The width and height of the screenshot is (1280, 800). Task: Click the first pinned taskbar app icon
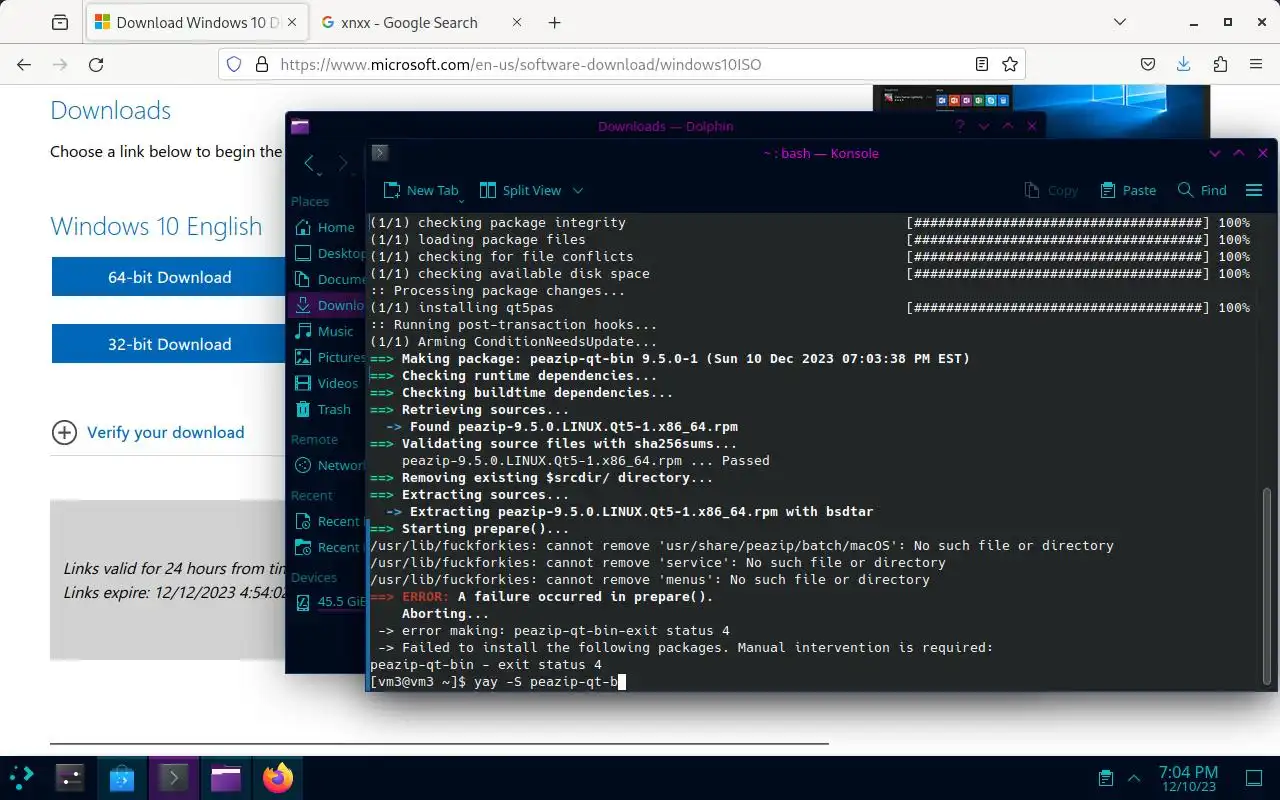pos(70,777)
